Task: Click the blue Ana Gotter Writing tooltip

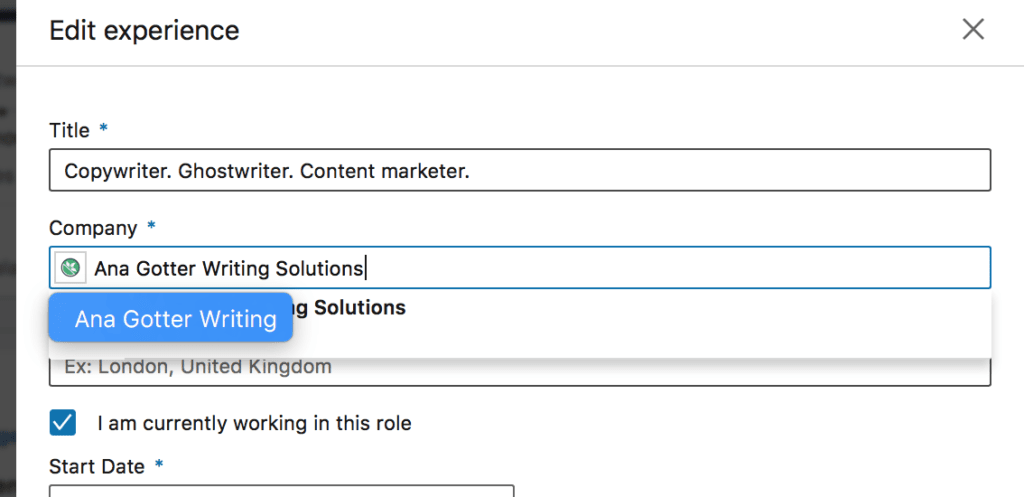Action: 170,317
